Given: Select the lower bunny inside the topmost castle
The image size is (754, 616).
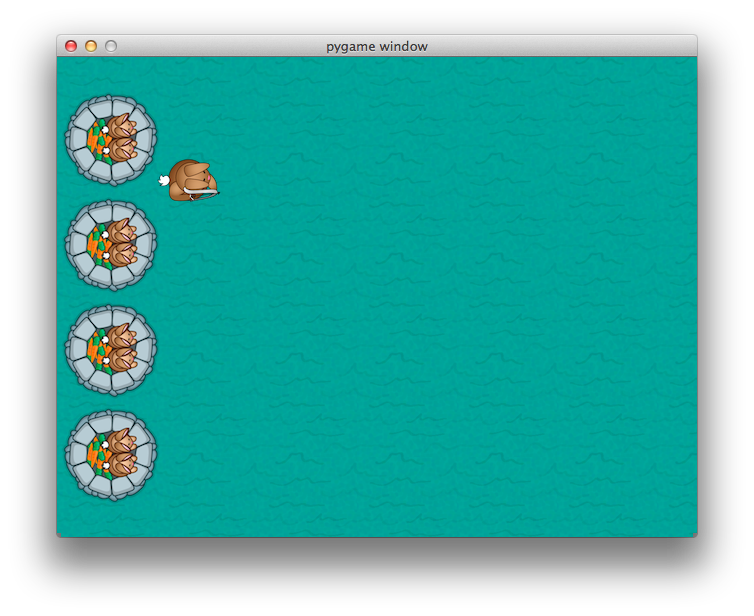Looking at the screenshot, I should tap(121, 149).
